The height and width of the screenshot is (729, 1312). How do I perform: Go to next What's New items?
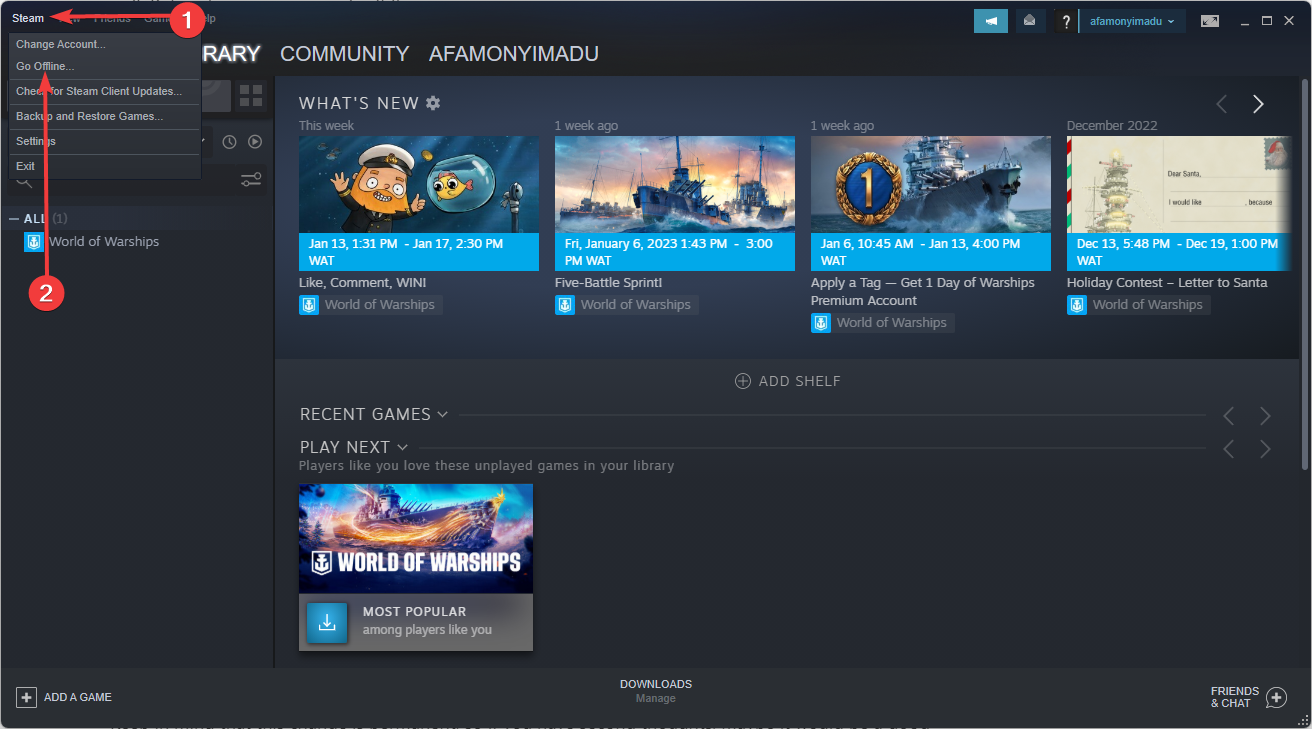pos(1258,104)
